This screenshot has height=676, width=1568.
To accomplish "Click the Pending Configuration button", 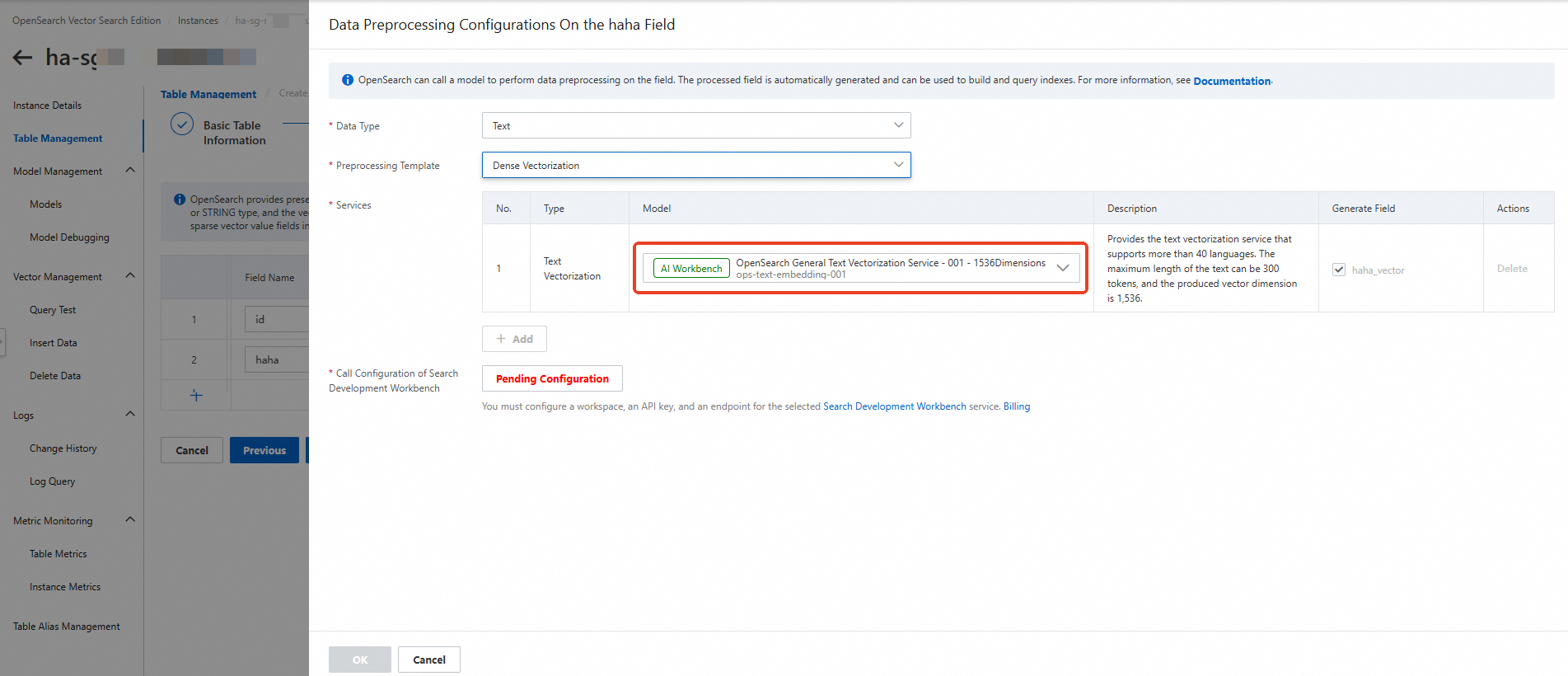I will [552, 378].
